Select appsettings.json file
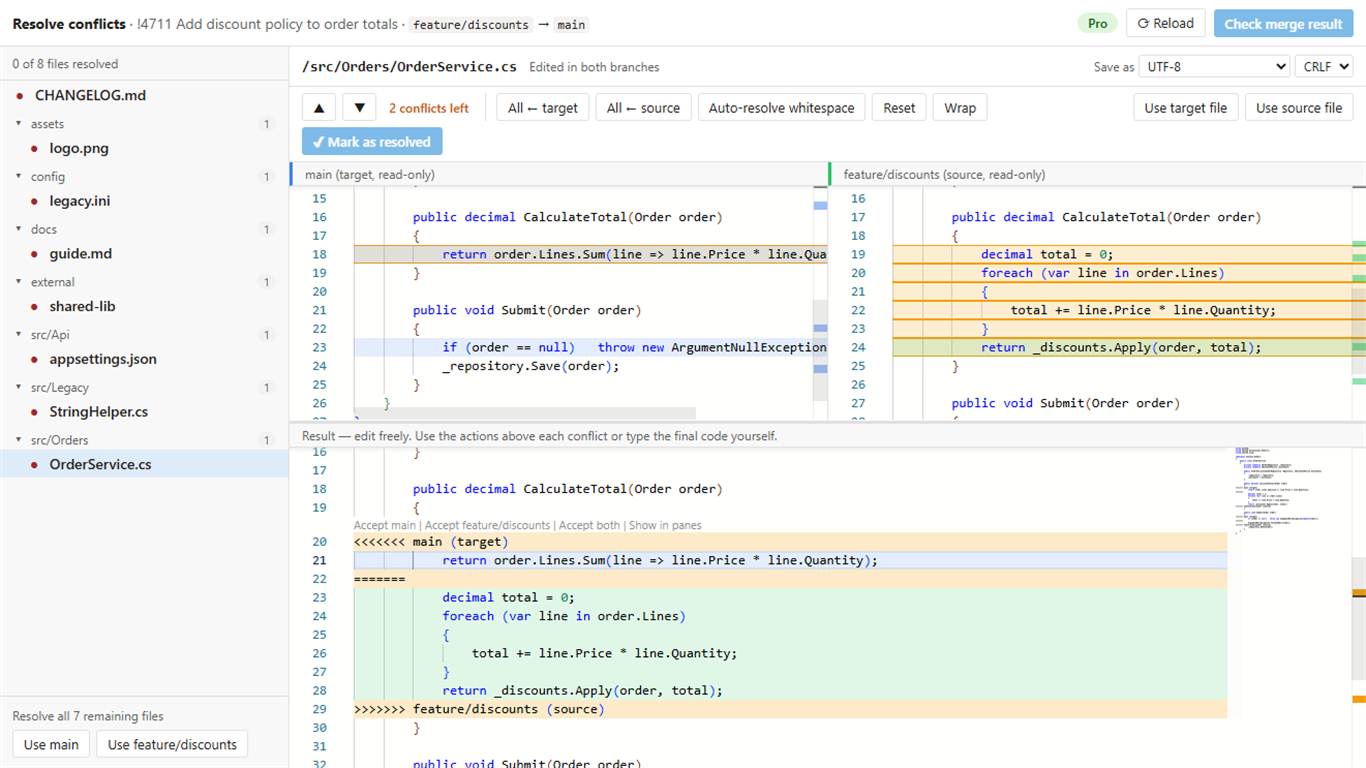This screenshot has width=1366, height=768. [144, 359]
